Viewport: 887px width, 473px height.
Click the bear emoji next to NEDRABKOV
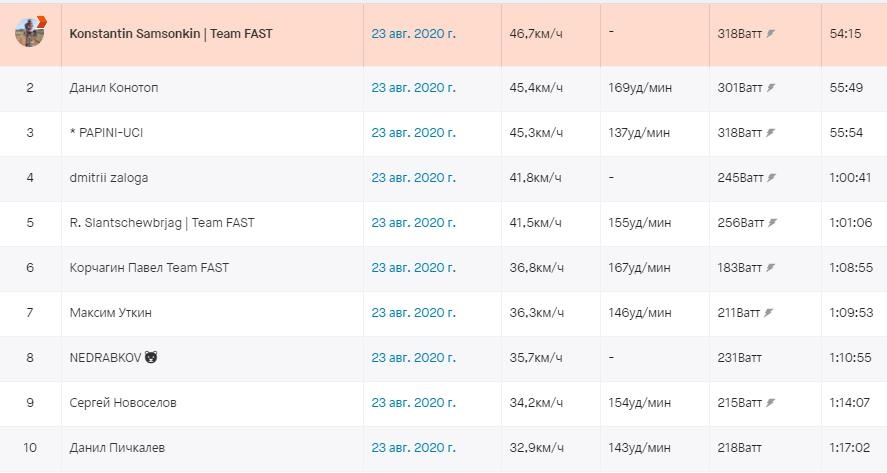tap(151, 358)
